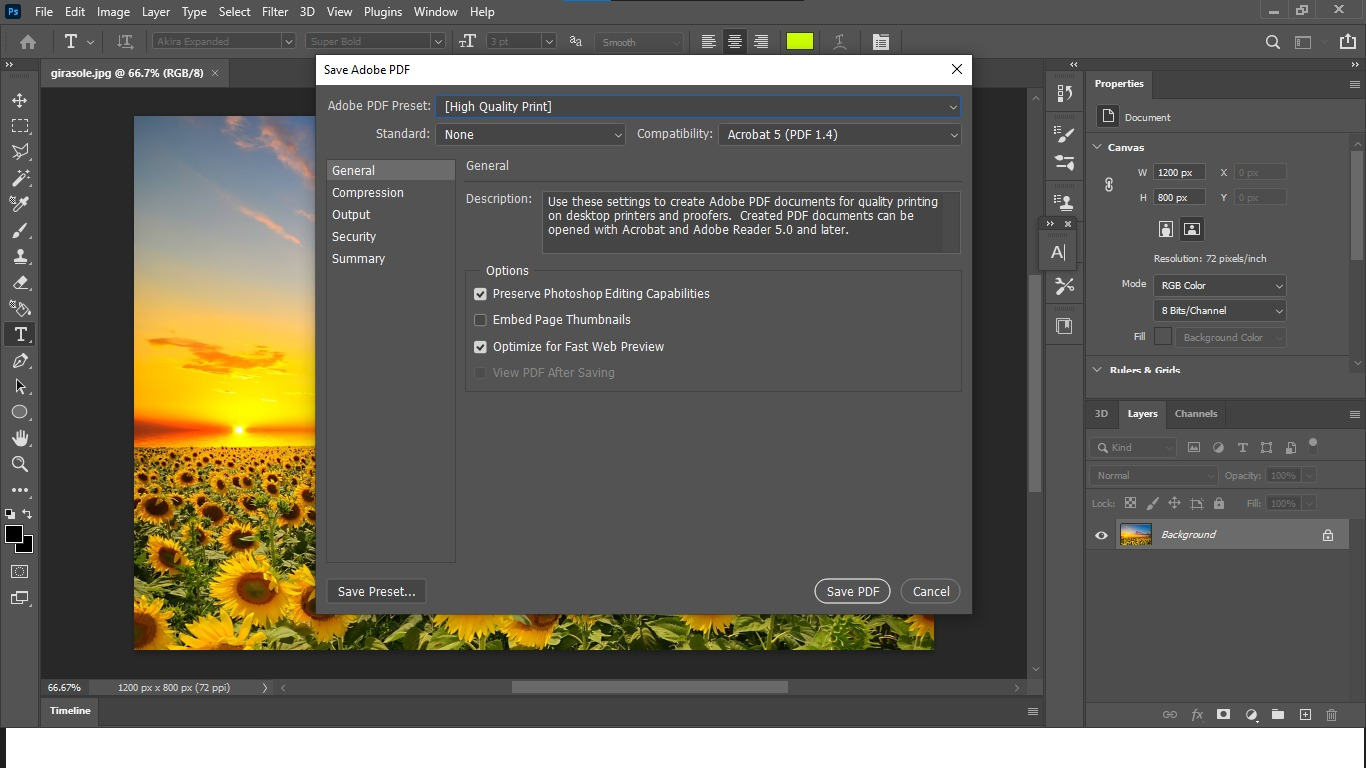This screenshot has width=1366, height=768.
Task: Open the Brush Settings panel
Action: click(x=1064, y=134)
